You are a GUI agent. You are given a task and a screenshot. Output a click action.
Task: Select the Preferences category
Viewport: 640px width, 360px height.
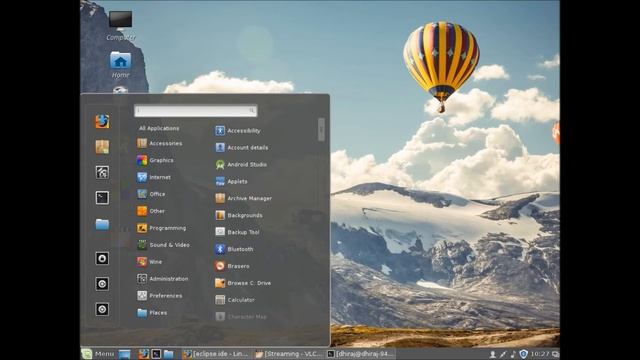click(160, 296)
